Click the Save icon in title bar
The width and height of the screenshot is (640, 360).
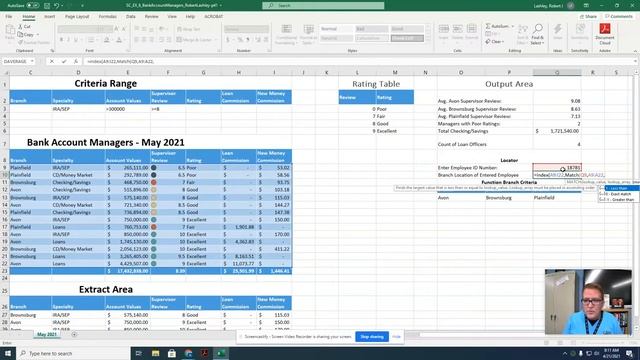click(x=47, y=6)
